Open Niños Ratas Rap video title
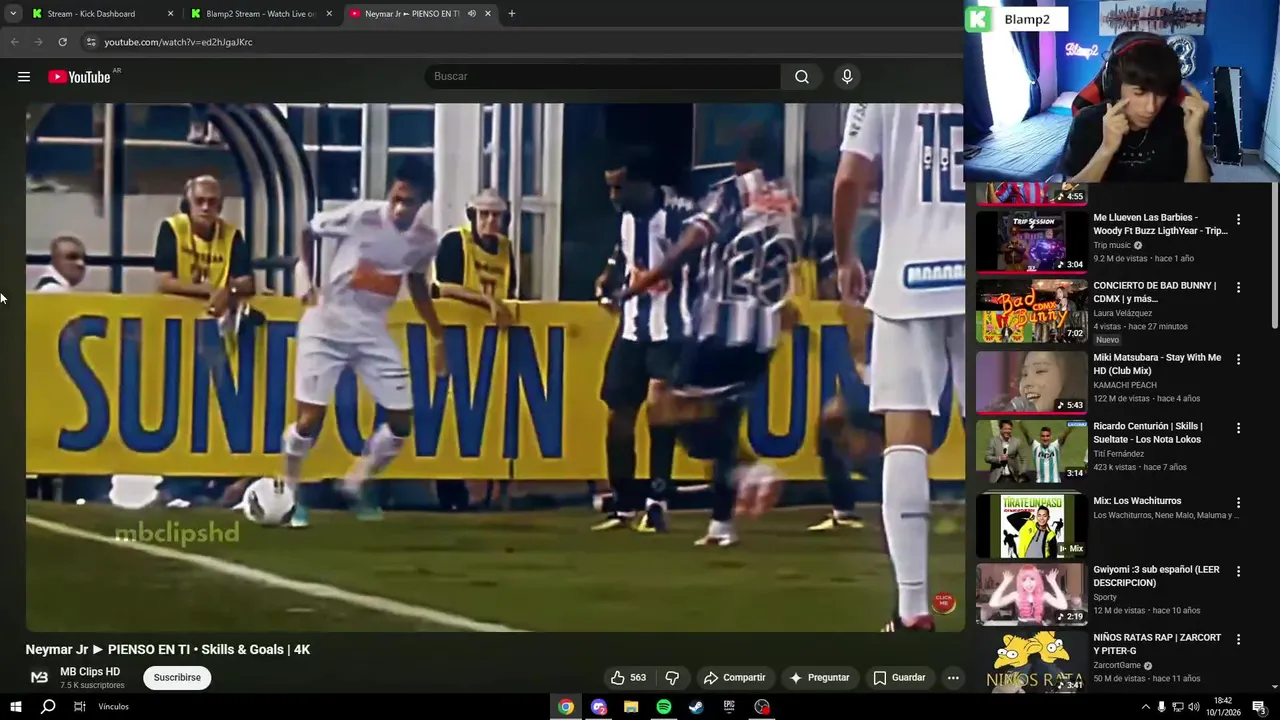The height and width of the screenshot is (720, 1280). point(1157,644)
